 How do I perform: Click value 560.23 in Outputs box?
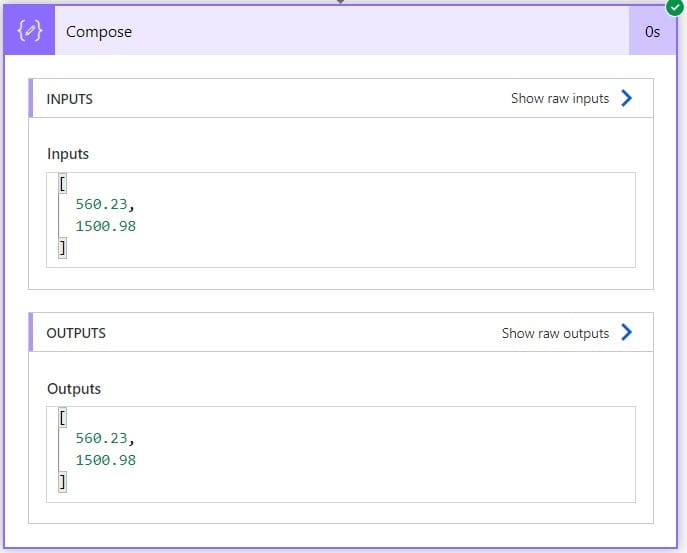click(101, 438)
